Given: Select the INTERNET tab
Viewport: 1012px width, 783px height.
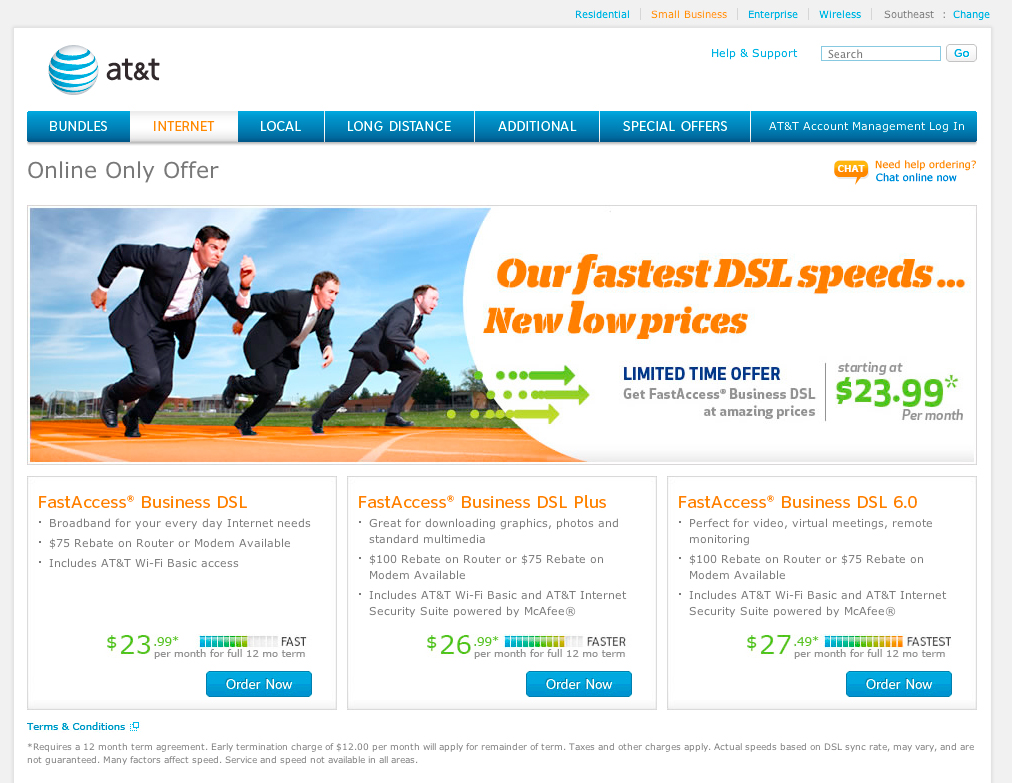Looking at the screenshot, I should (x=183, y=126).
